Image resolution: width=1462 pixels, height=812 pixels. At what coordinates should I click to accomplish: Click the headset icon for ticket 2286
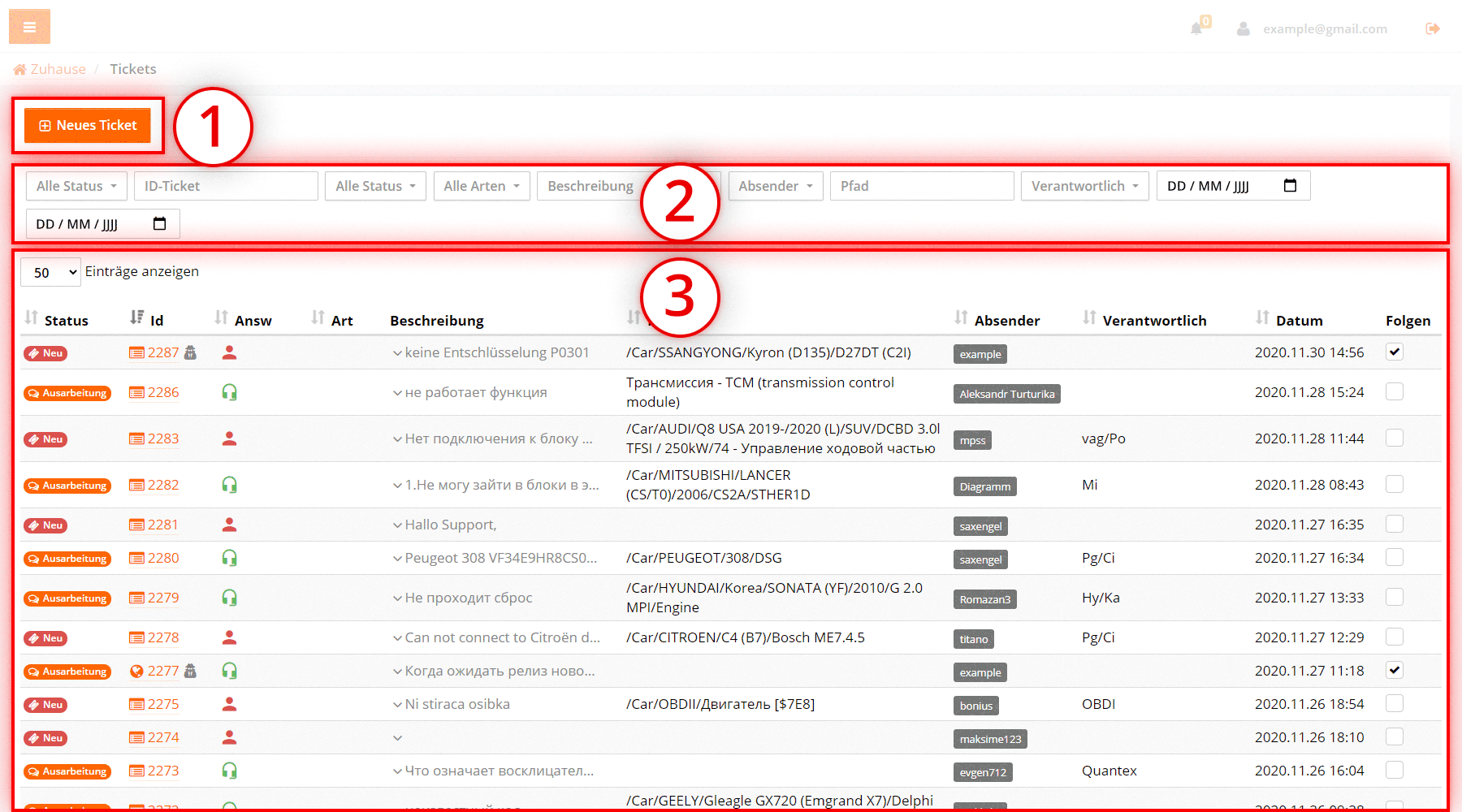point(230,393)
